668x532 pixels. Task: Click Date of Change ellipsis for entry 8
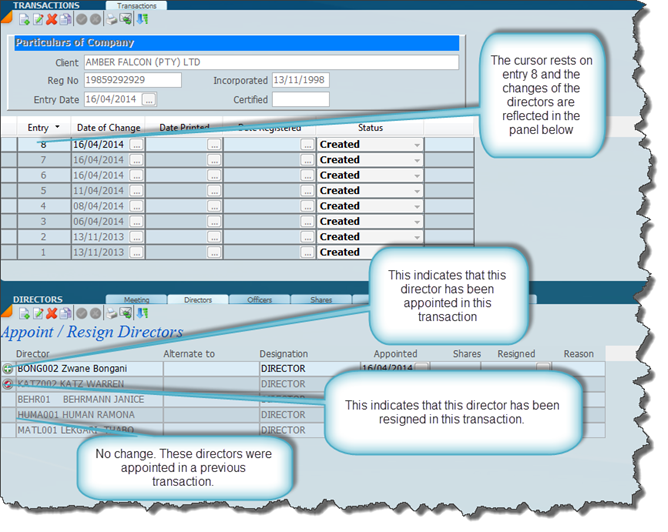point(137,145)
